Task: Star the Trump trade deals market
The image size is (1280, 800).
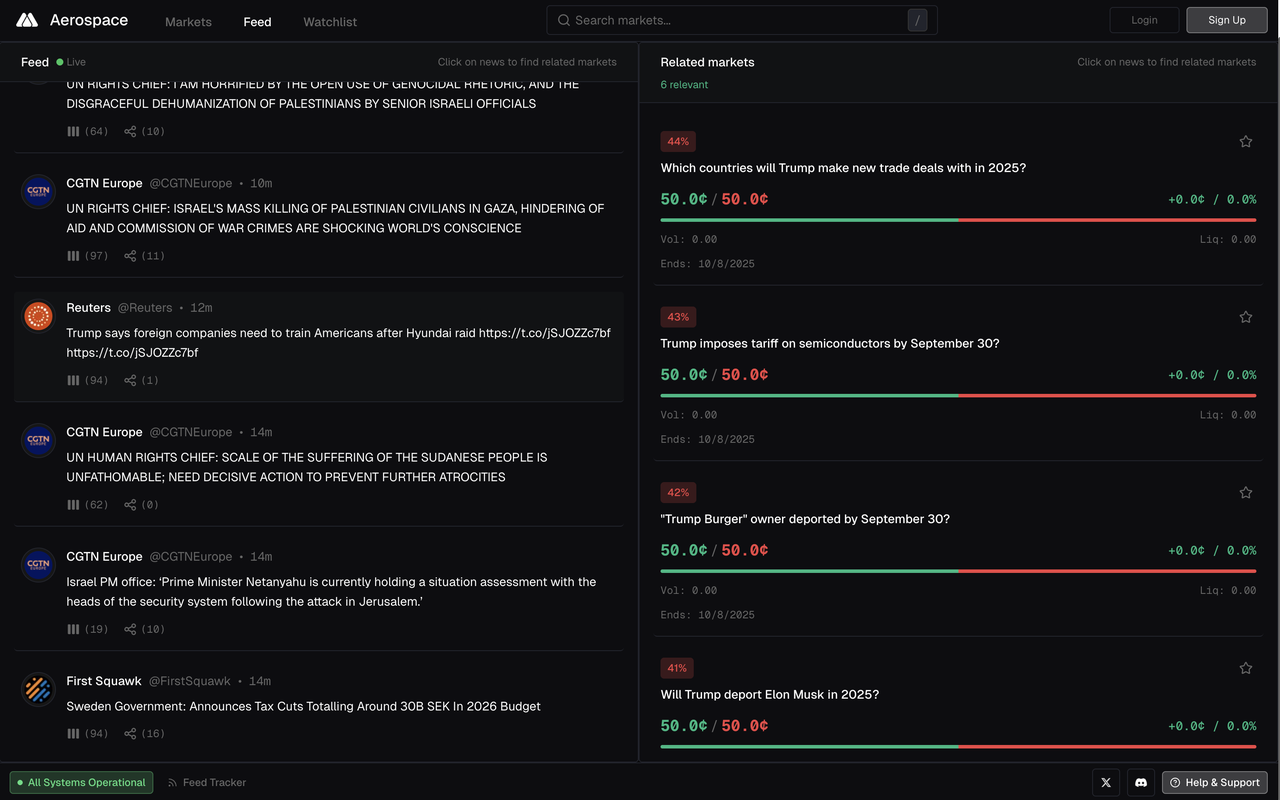Action: tap(1245, 142)
